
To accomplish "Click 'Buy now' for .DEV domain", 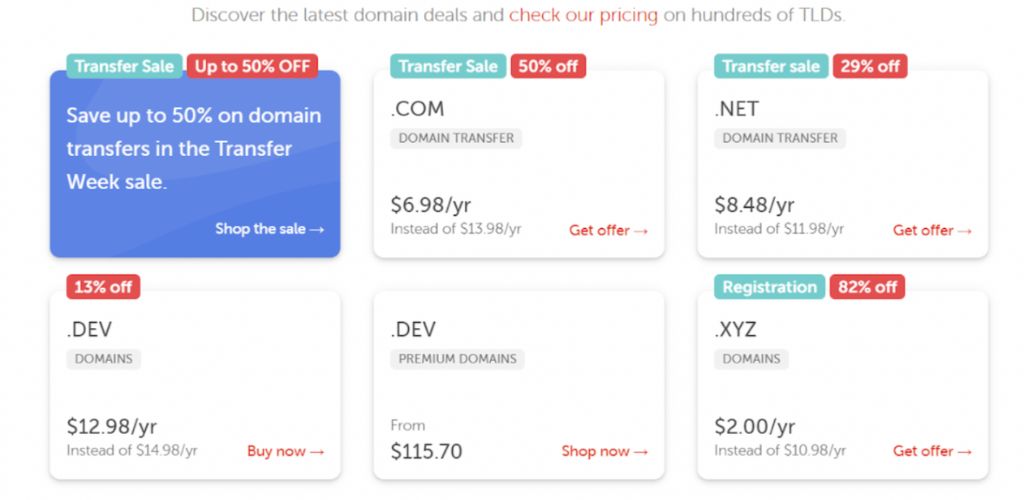I will pos(285,451).
